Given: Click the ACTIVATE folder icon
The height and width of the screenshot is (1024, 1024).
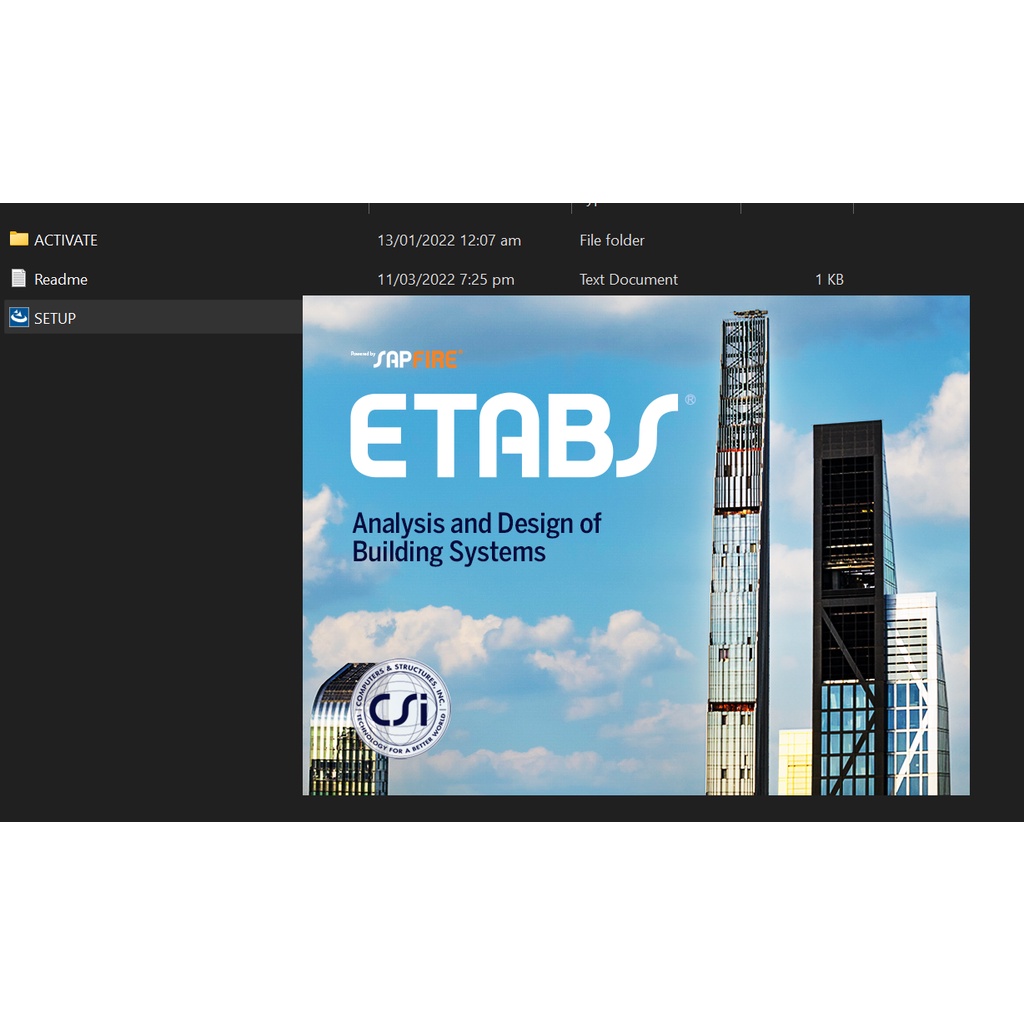Looking at the screenshot, I should pos(19,239).
